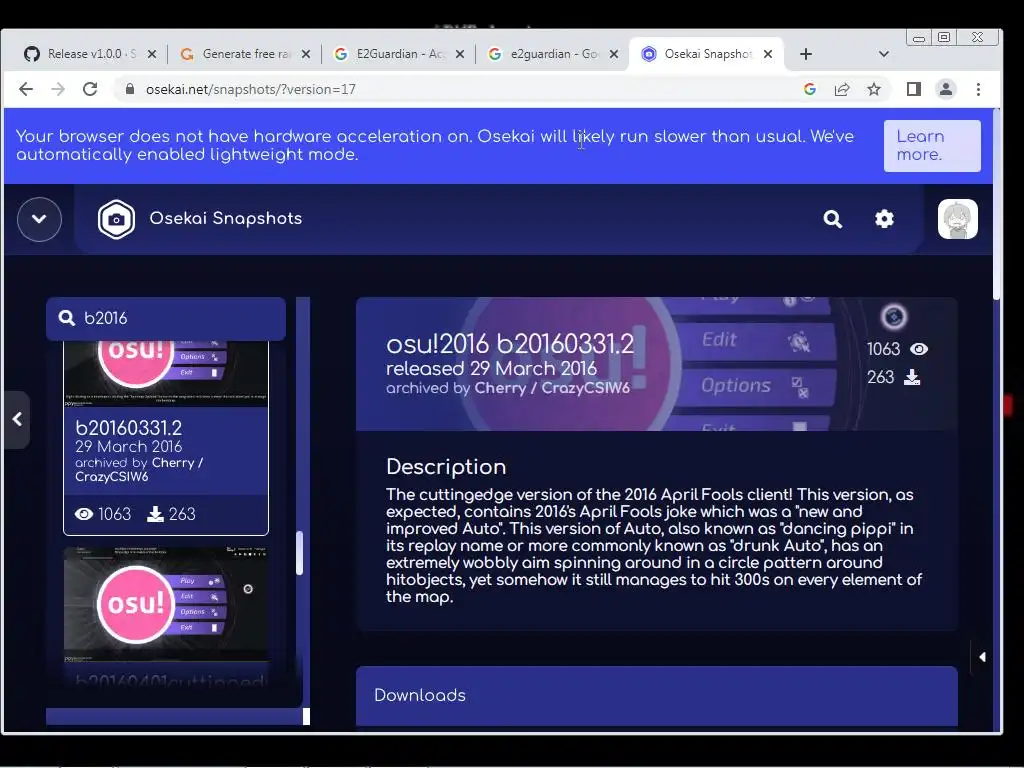Open the Chrome three-dot menu

(978, 89)
